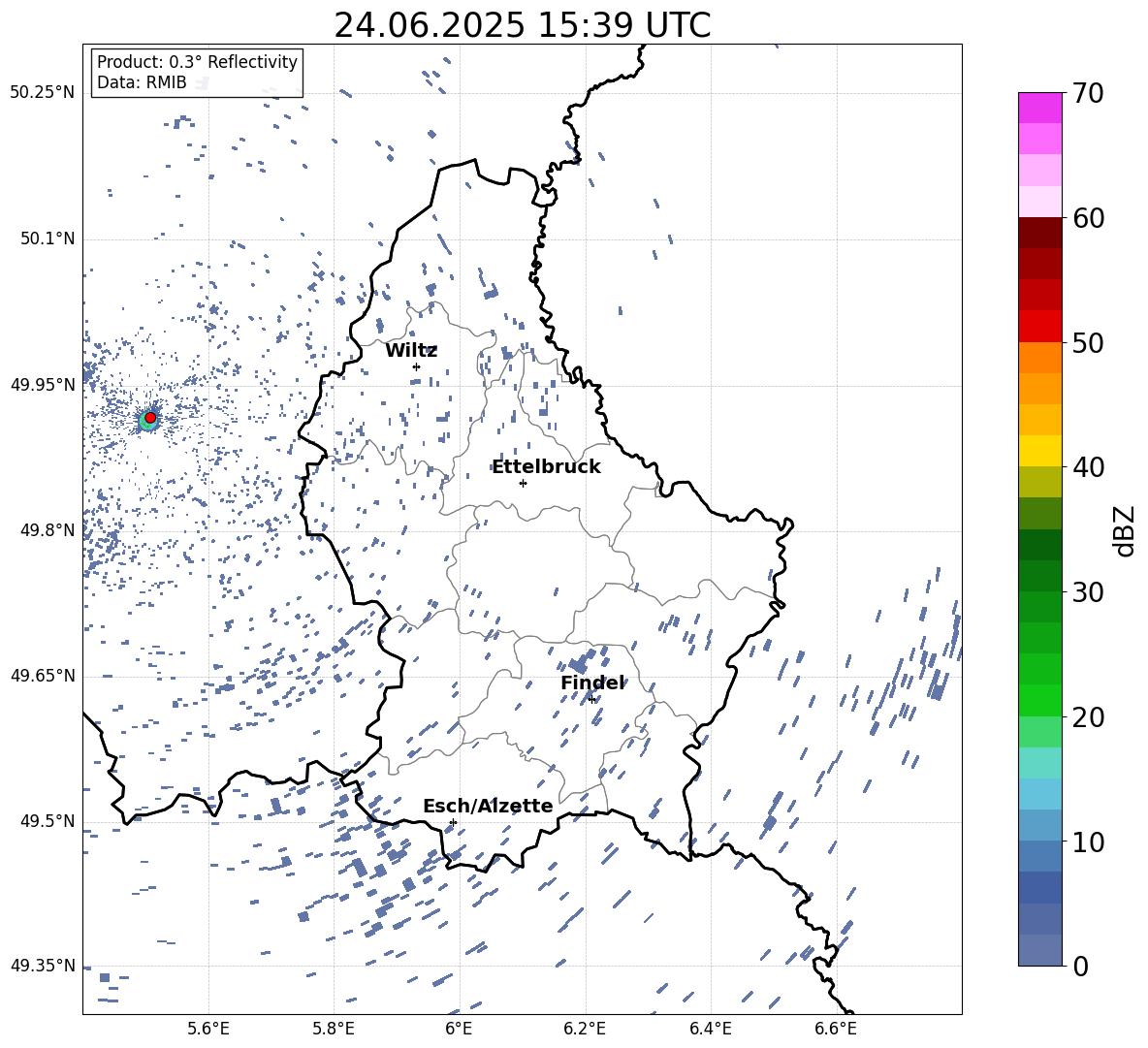Click colorbar tick label 60

(x=1087, y=218)
